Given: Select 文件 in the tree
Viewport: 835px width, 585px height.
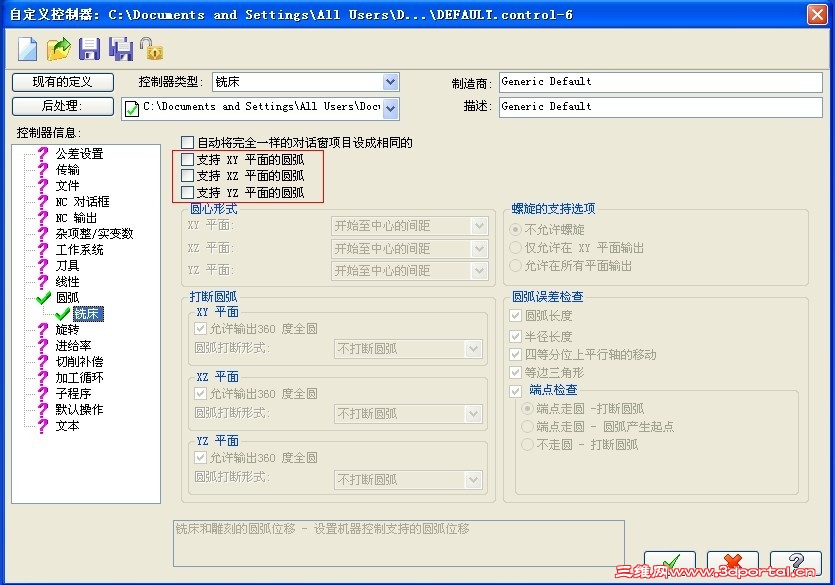Looking at the screenshot, I should point(68,186).
